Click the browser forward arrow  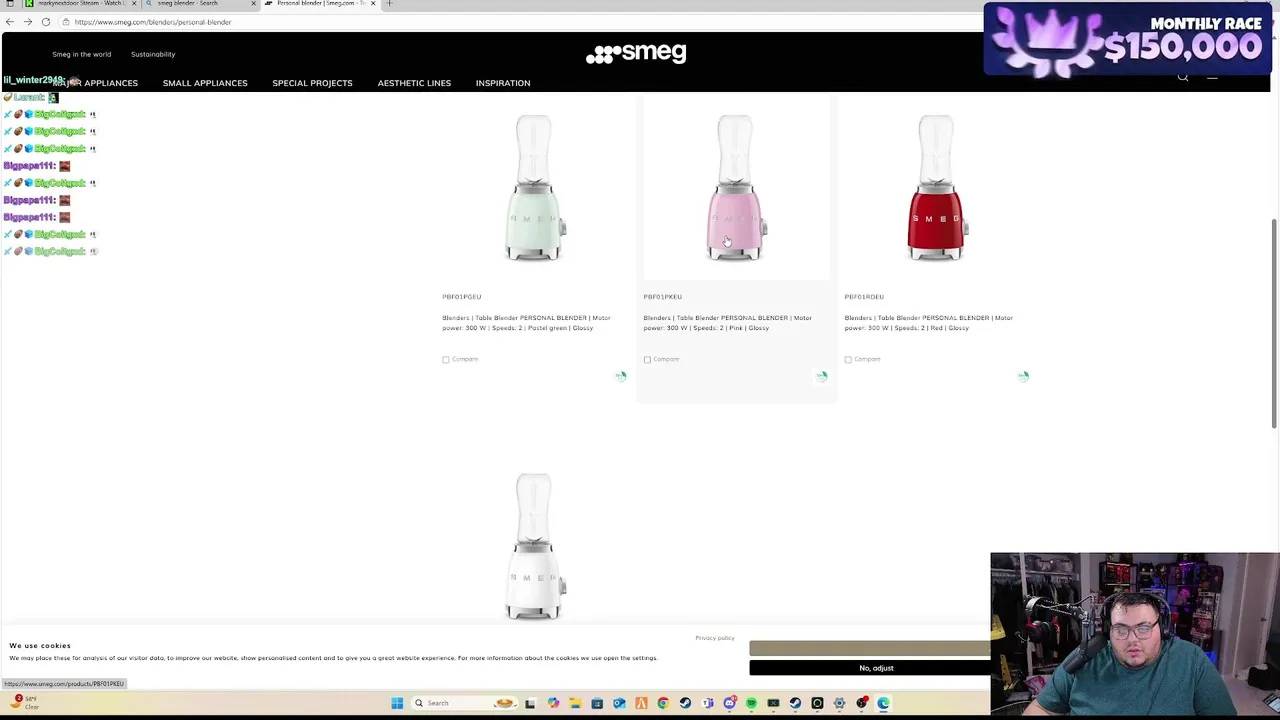pos(28,22)
